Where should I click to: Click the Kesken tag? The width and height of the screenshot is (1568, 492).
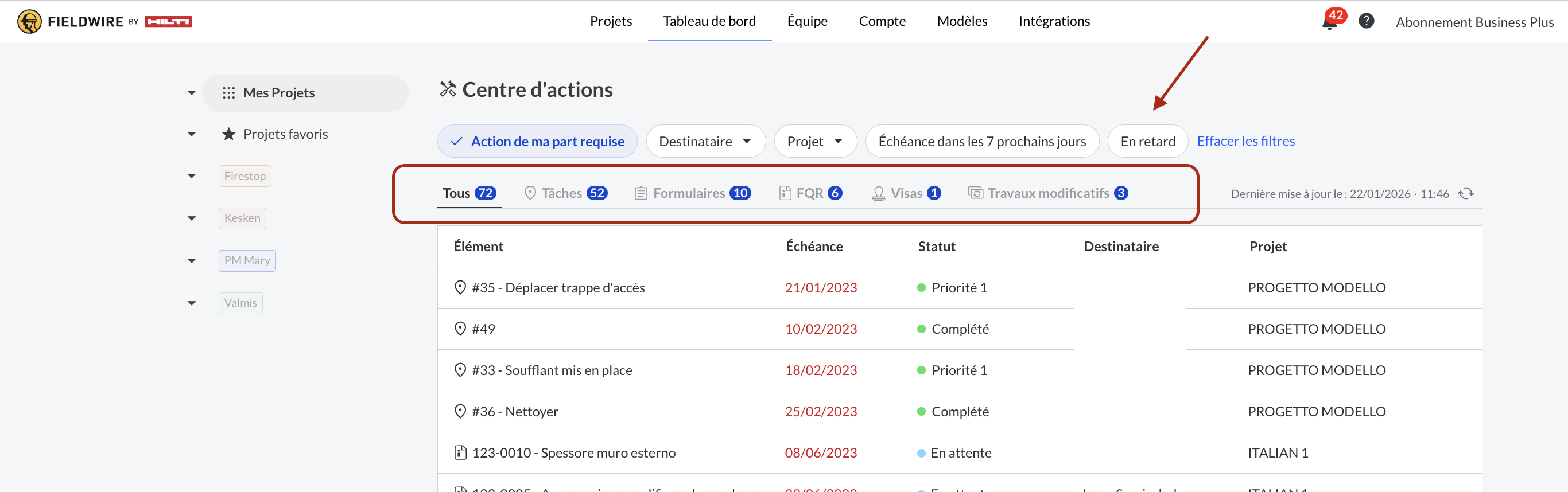pos(242,218)
